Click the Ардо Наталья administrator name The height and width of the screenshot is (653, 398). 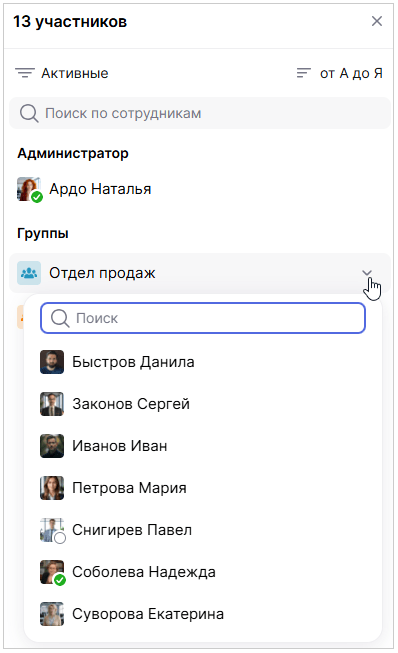click(100, 189)
